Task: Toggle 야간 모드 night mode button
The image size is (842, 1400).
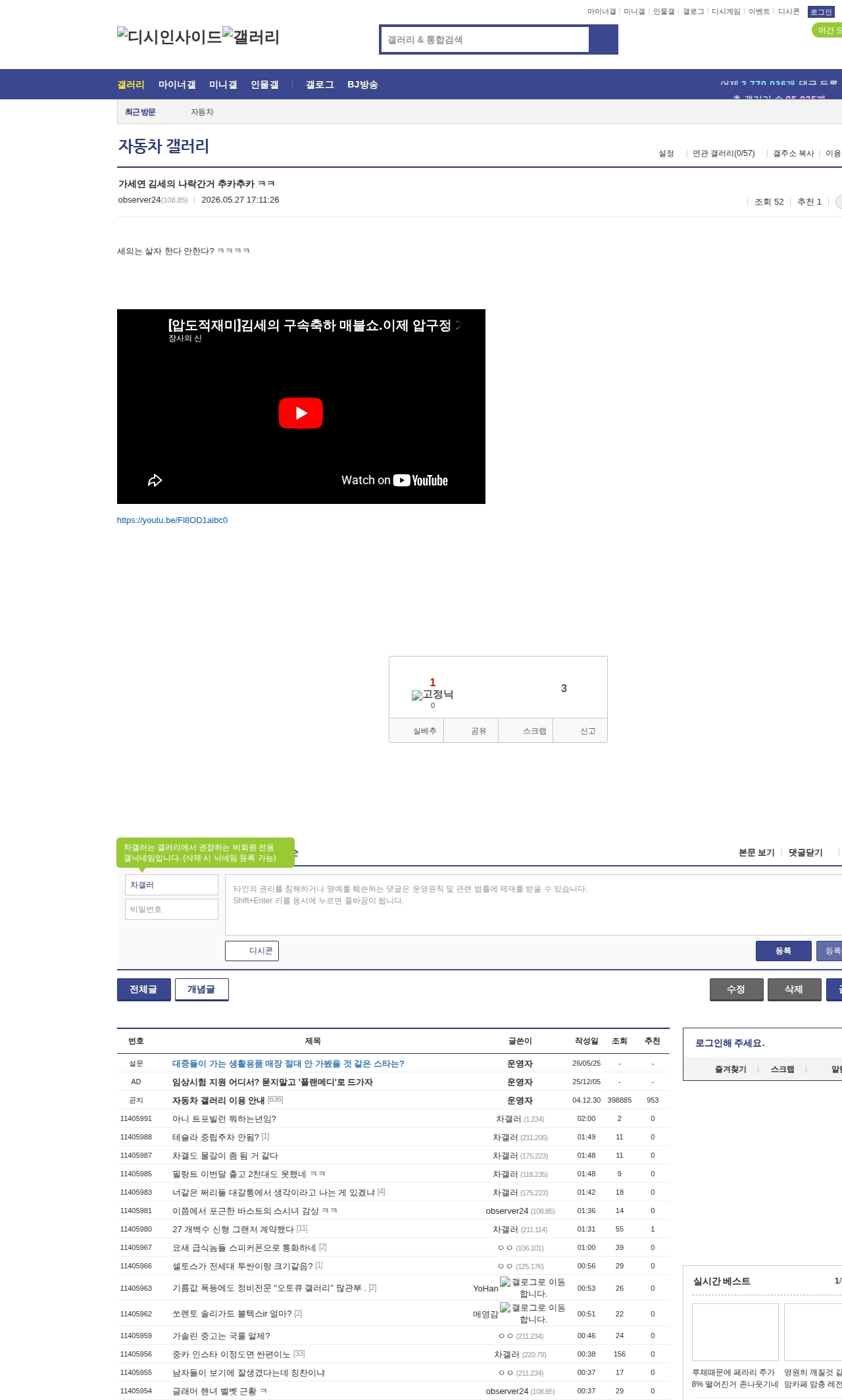Action: pos(827,30)
